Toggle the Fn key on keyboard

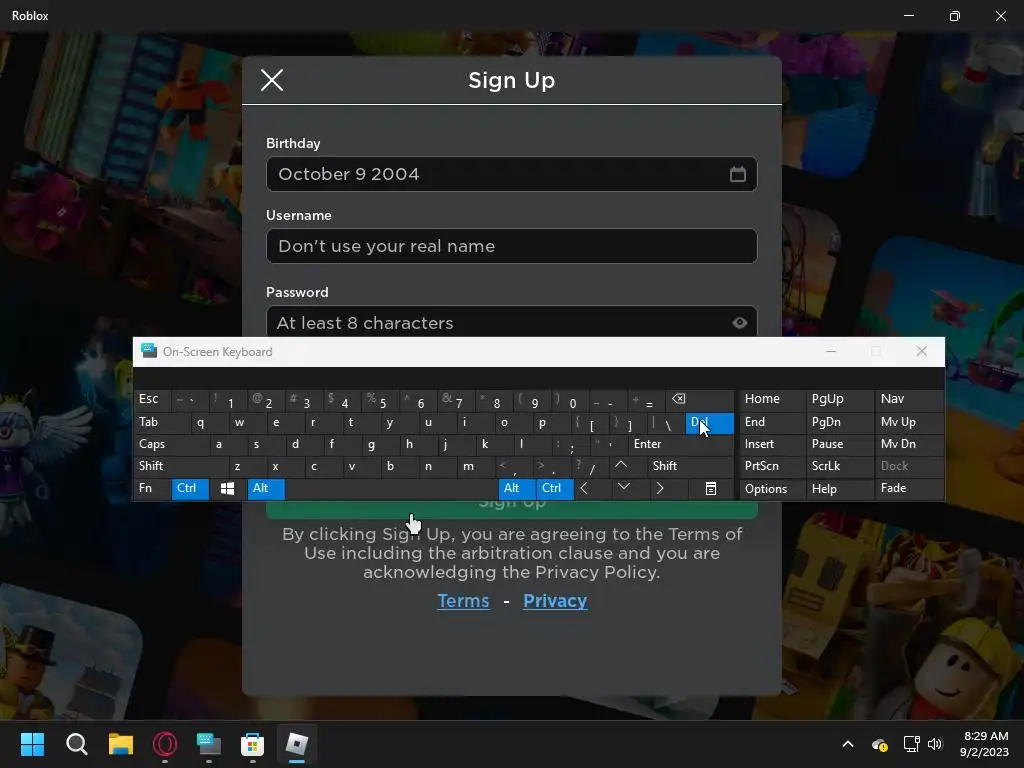point(152,488)
